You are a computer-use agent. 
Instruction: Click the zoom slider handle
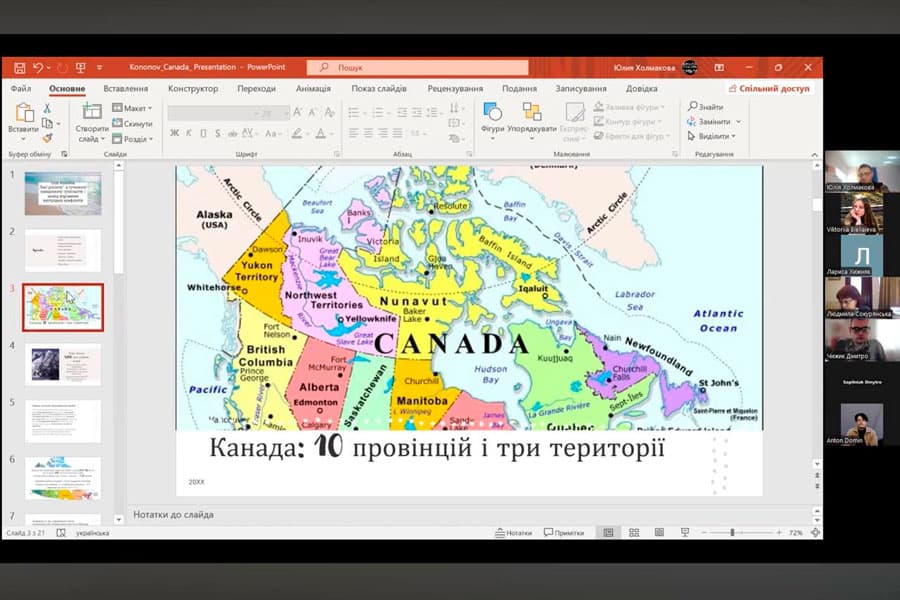coord(732,533)
